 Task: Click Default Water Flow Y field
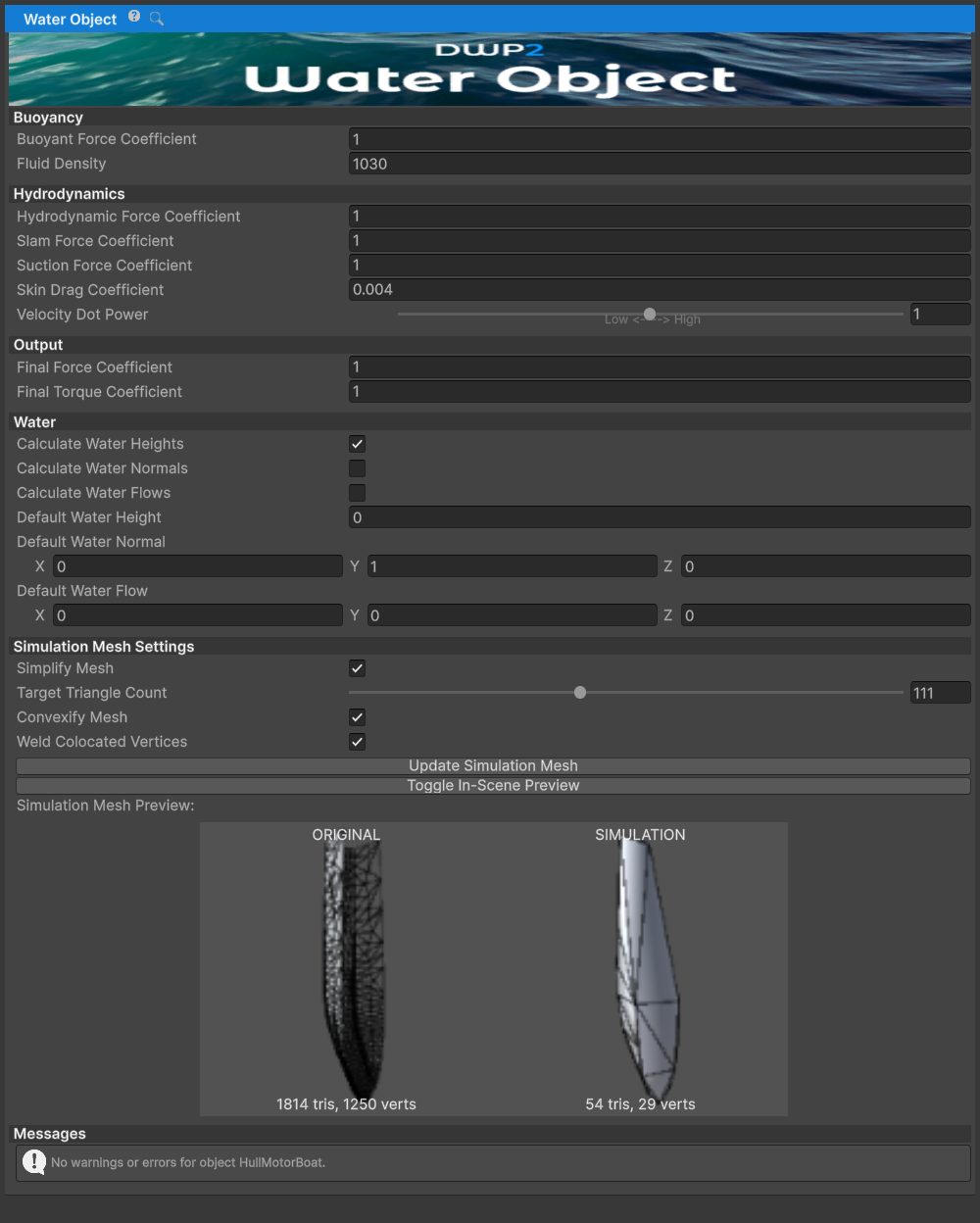tap(513, 615)
